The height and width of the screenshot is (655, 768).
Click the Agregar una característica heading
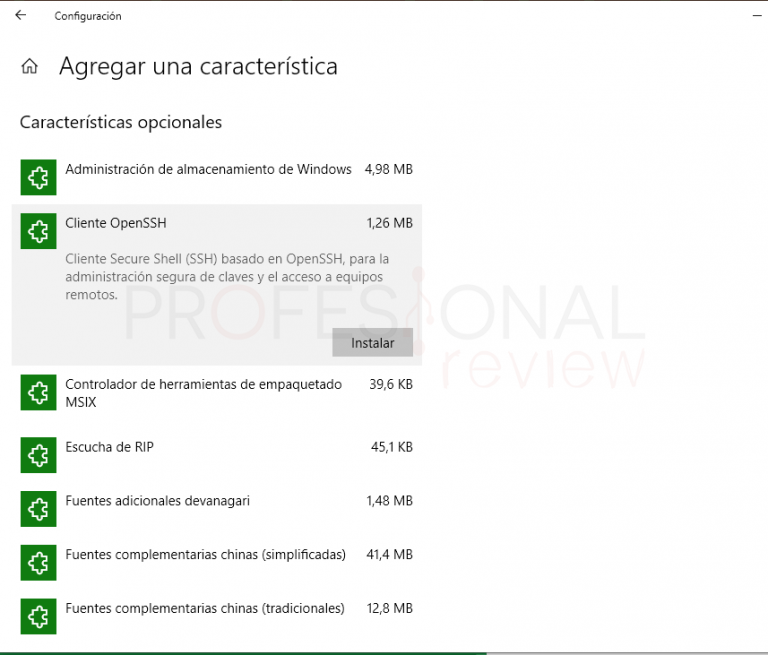(198, 66)
